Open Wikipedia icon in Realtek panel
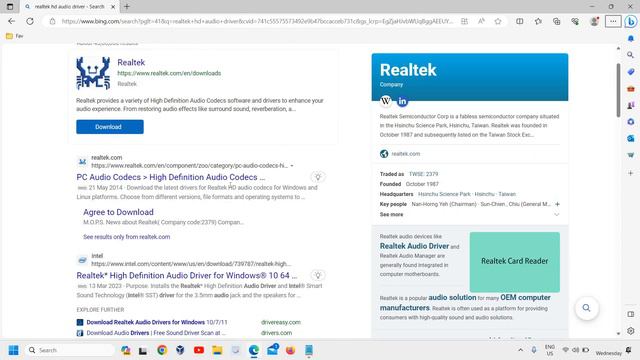Screen dimensions: 640x360 pos(386,101)
